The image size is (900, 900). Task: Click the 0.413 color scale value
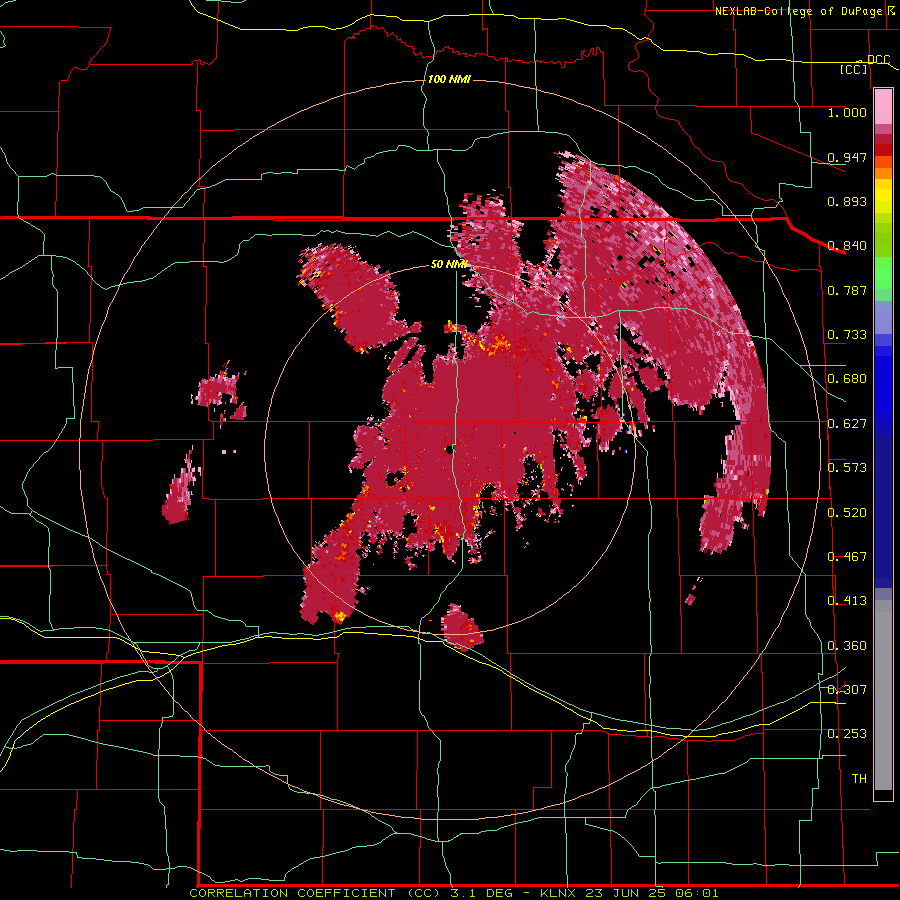coord(847,601)
